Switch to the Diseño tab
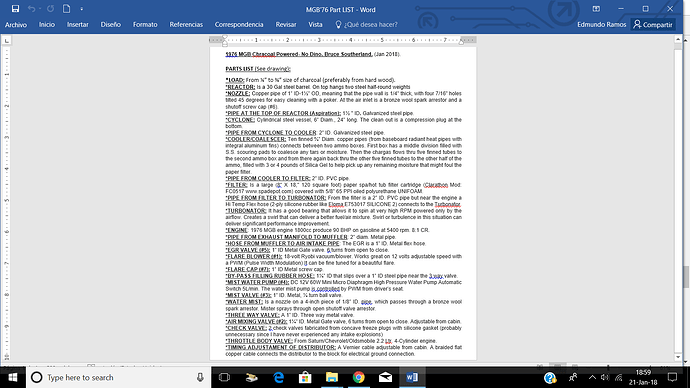690x388 pixels. [x=110, y=25]
